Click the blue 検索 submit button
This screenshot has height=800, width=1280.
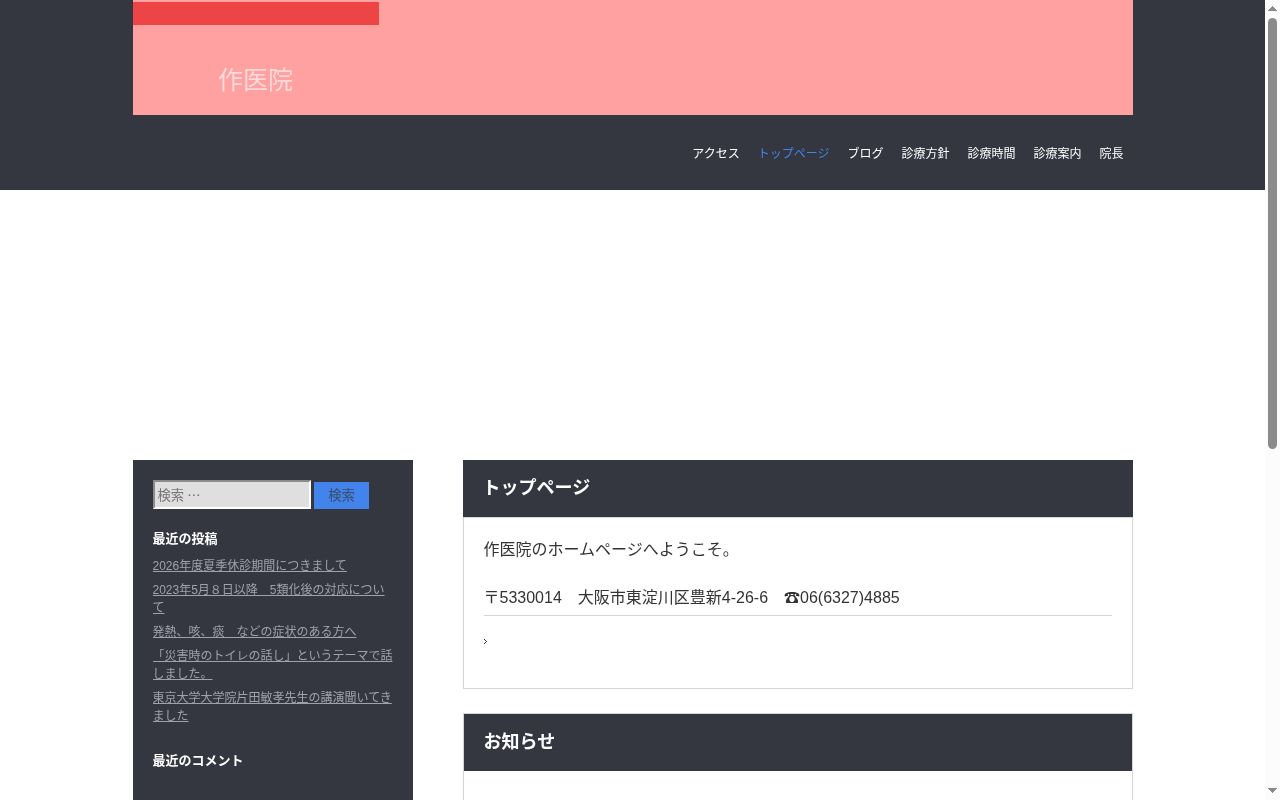pyautogui.click(x=341, y=495)
